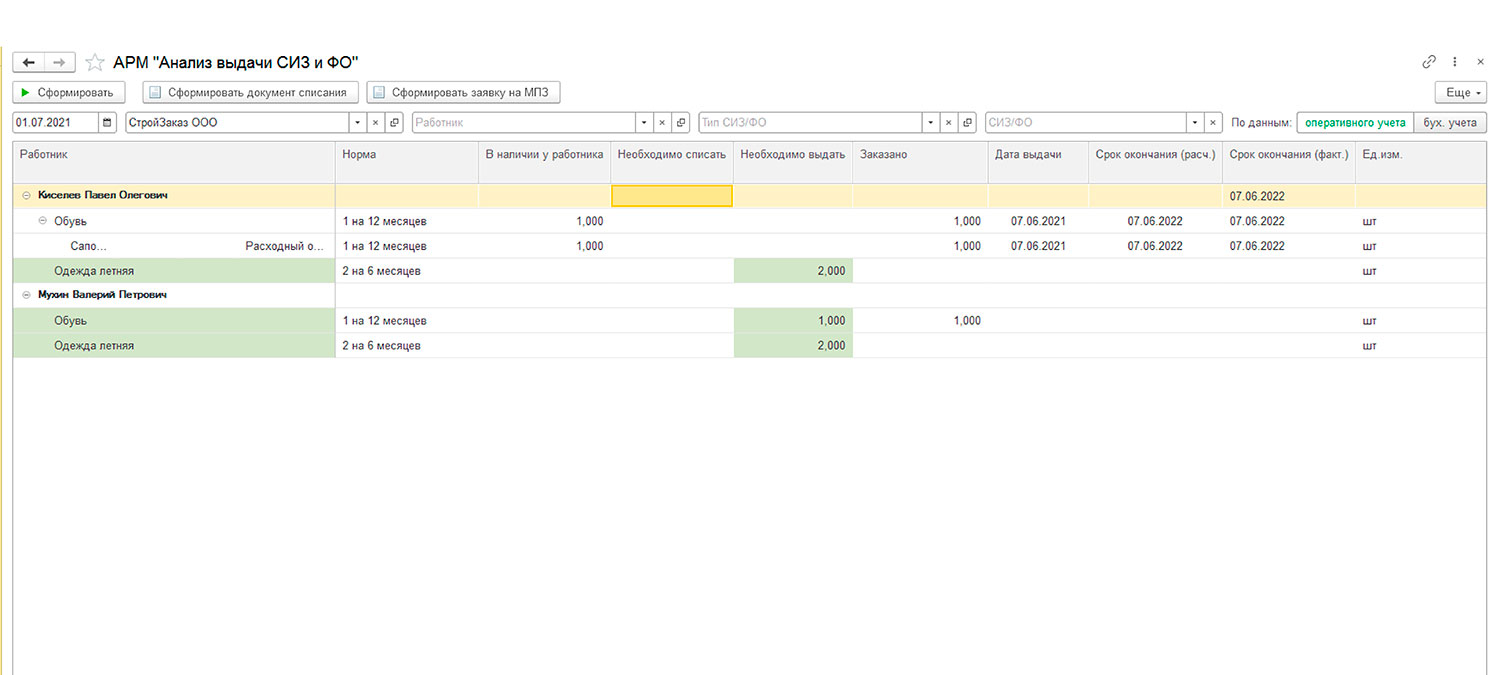This screenshot has width=1500, height=675.
Task: Open the Еще menu
Action: 1460,93
